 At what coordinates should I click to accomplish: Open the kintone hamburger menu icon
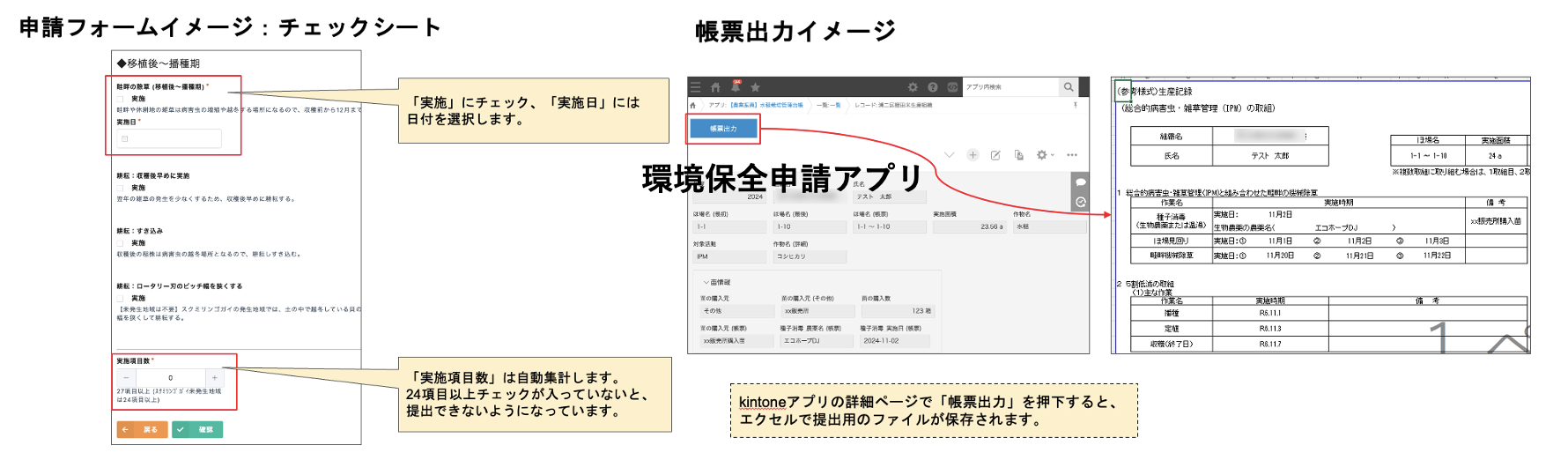click(696, 87)
